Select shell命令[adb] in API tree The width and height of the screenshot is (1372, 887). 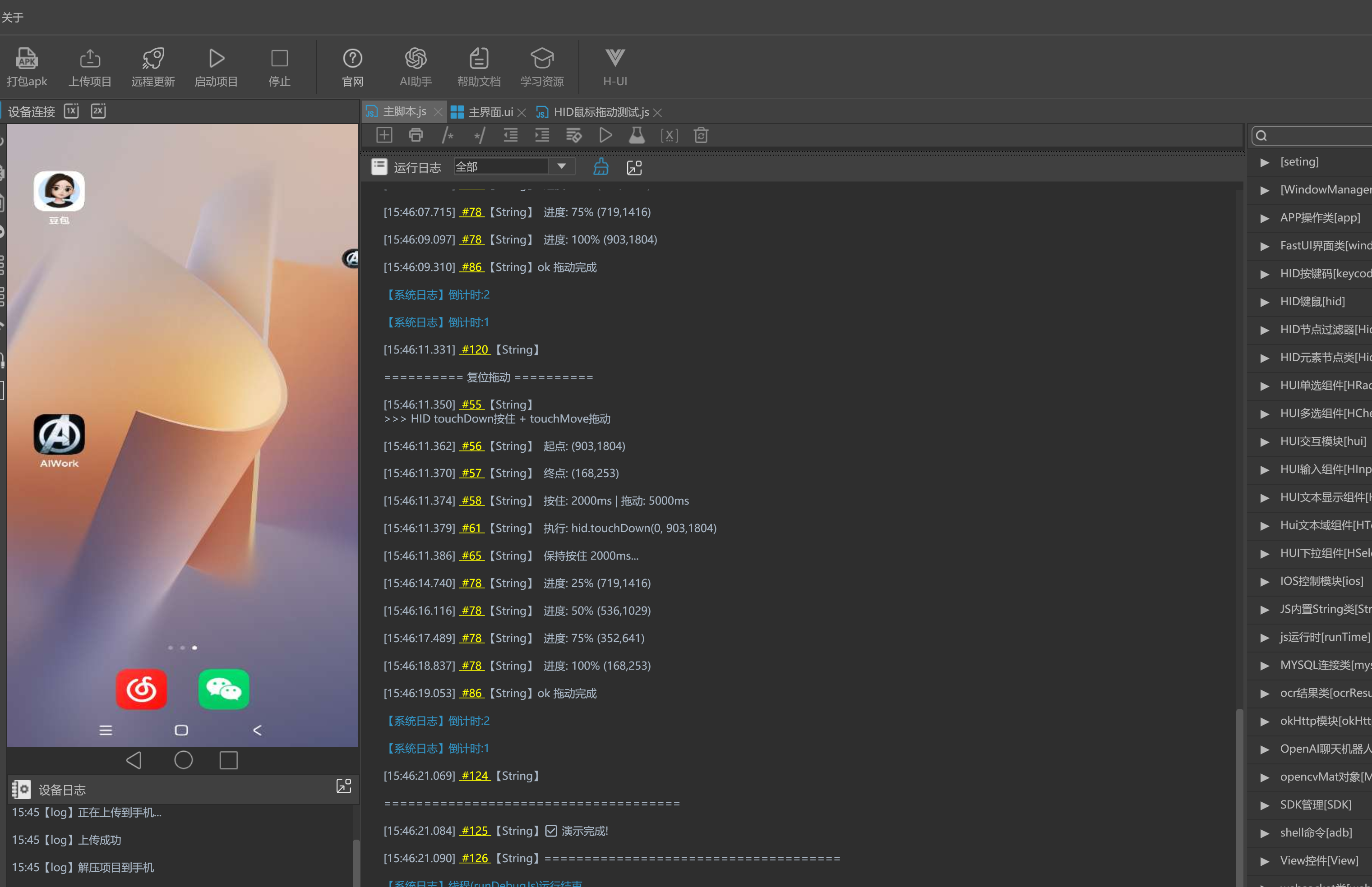click(x=1316, y=832)
